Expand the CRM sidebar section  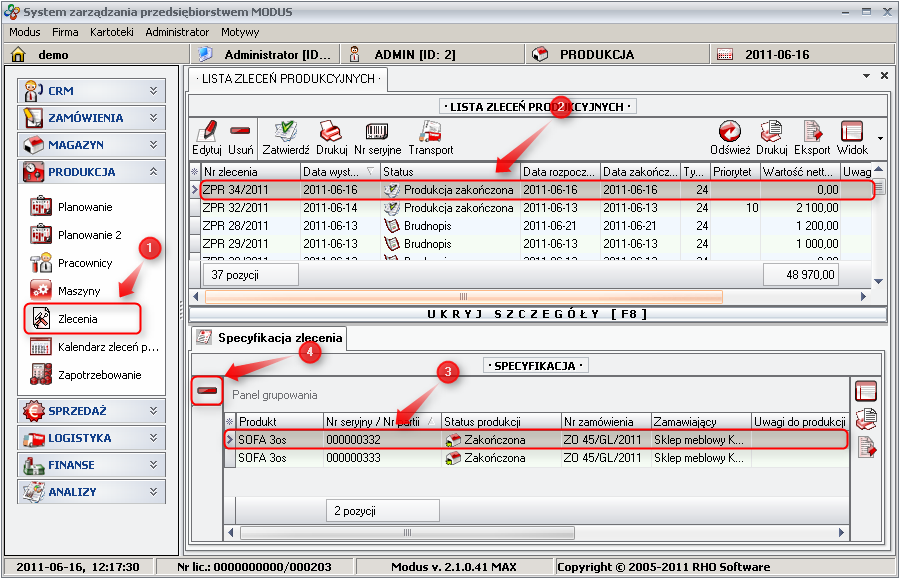[90, 91]
